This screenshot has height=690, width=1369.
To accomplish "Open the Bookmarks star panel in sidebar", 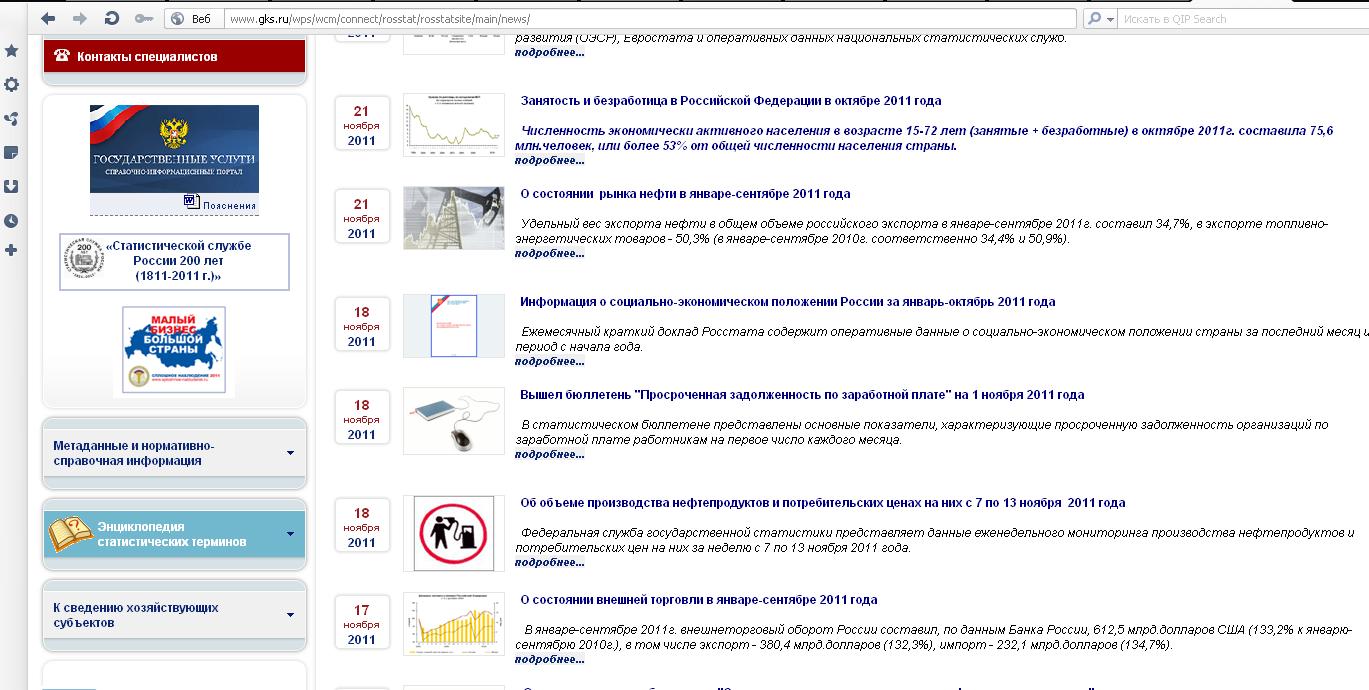I will pos(11,50).
